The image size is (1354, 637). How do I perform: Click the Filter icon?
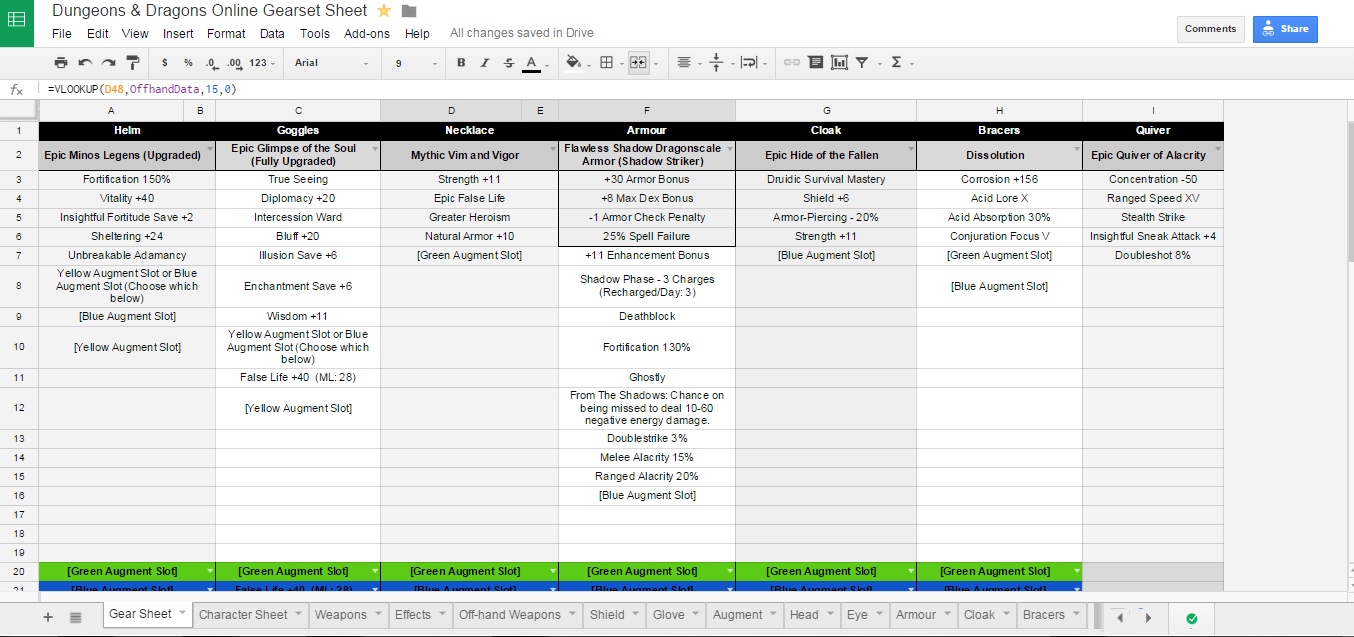862,62
